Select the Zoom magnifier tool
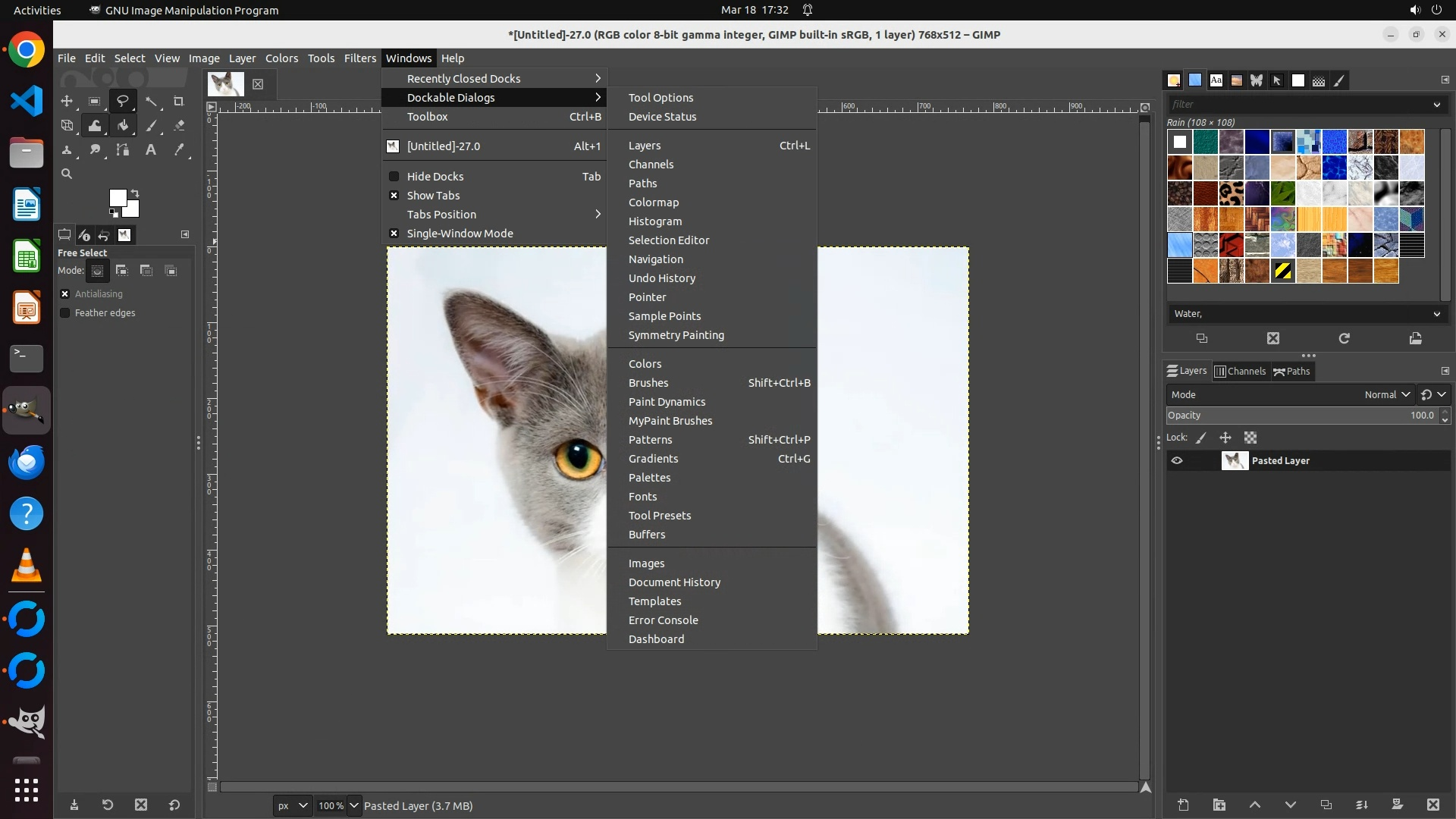Image resolution: width=1456 pixels, height=819 pixels. point(67,174)
